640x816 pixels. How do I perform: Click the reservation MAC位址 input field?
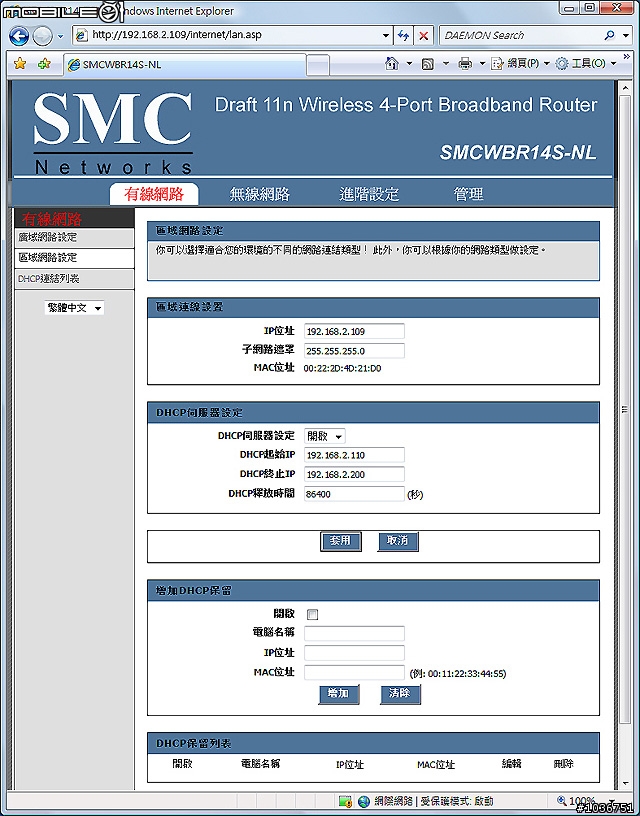coord(354,672)
